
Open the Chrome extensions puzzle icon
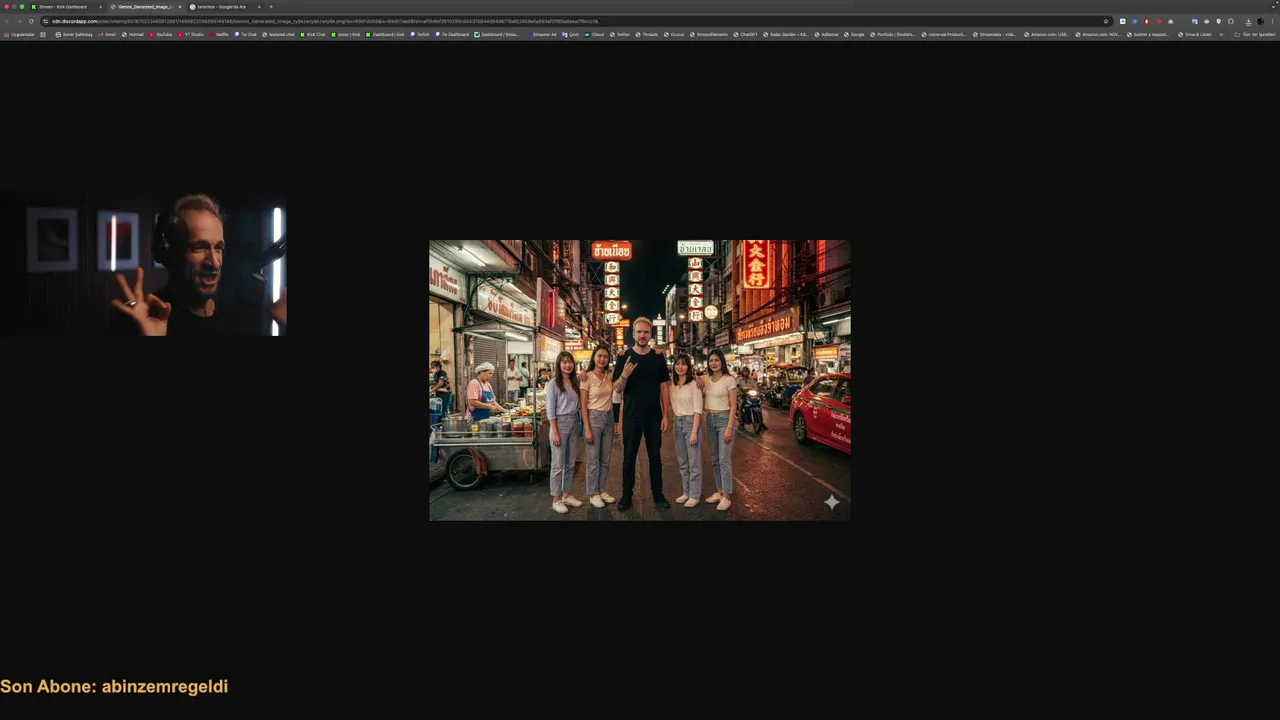pyautogui.click(x=1231, y=21)
